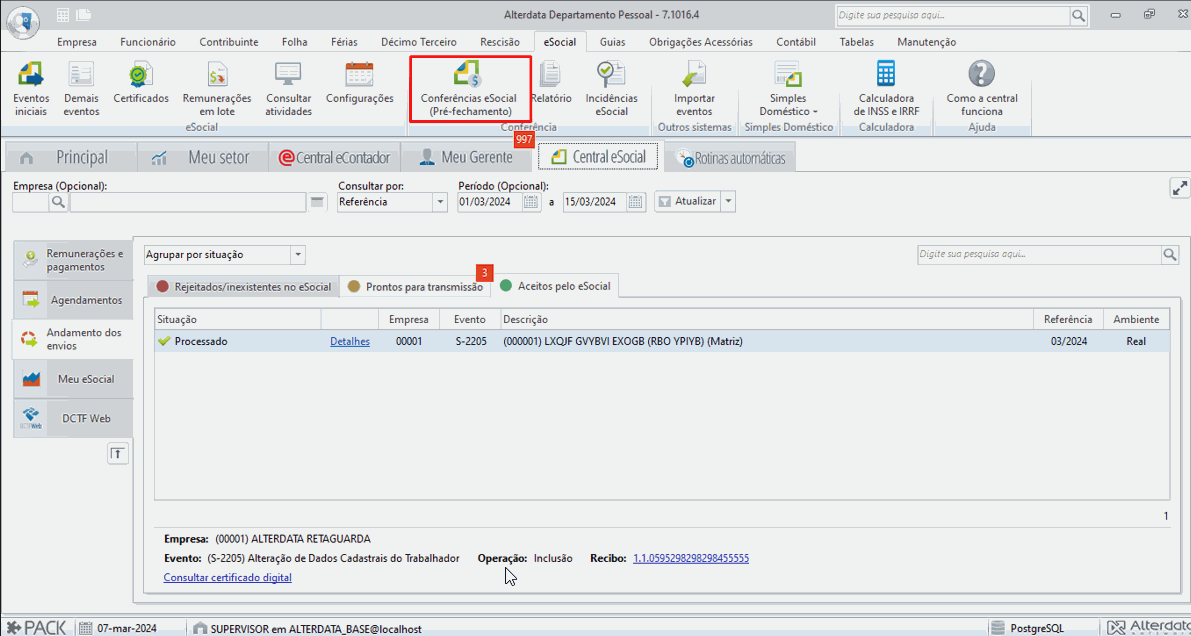
Task: Open the Meu Gerente tab
Action: (466, 157)
